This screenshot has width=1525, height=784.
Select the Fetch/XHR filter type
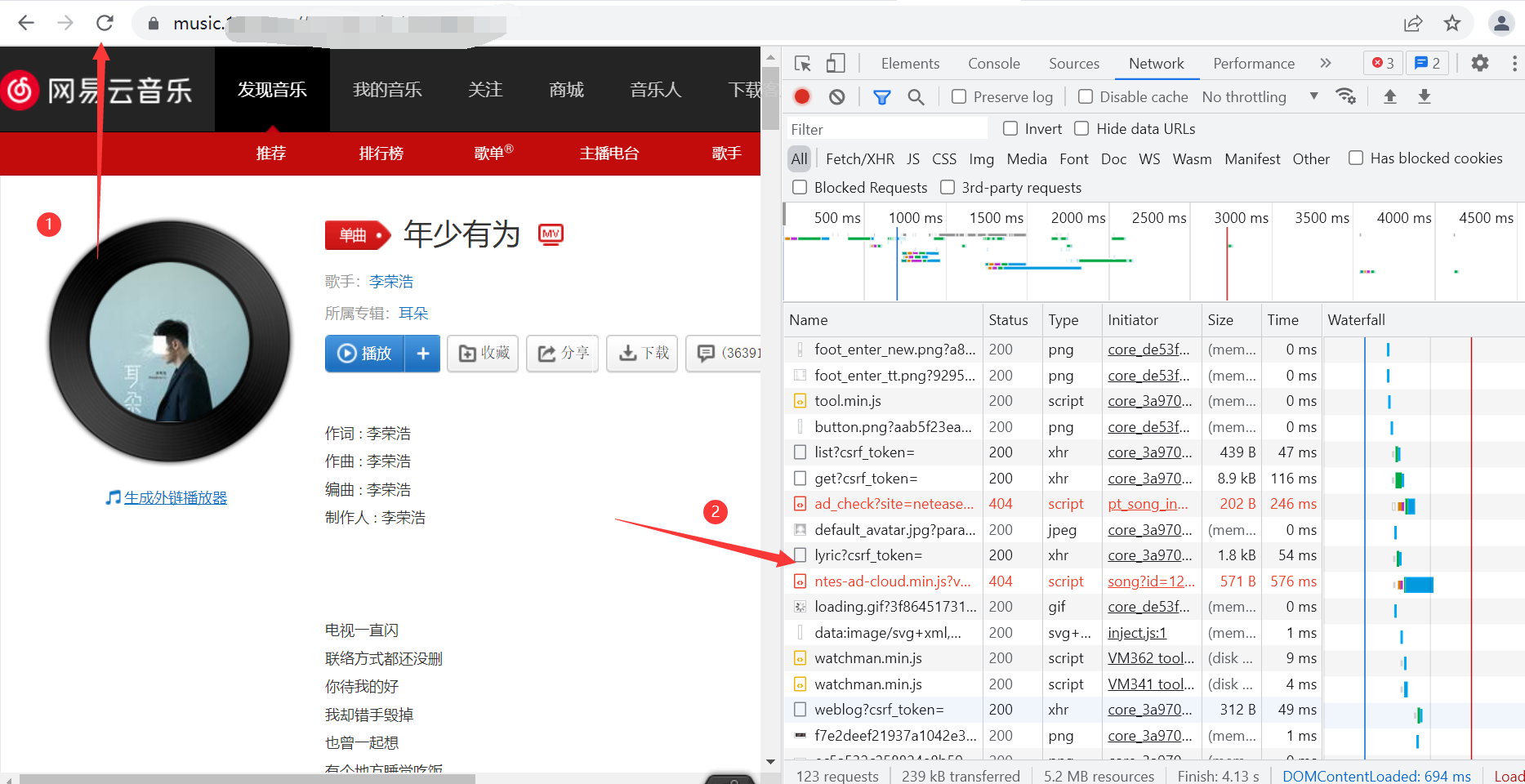tap(860, 158)
